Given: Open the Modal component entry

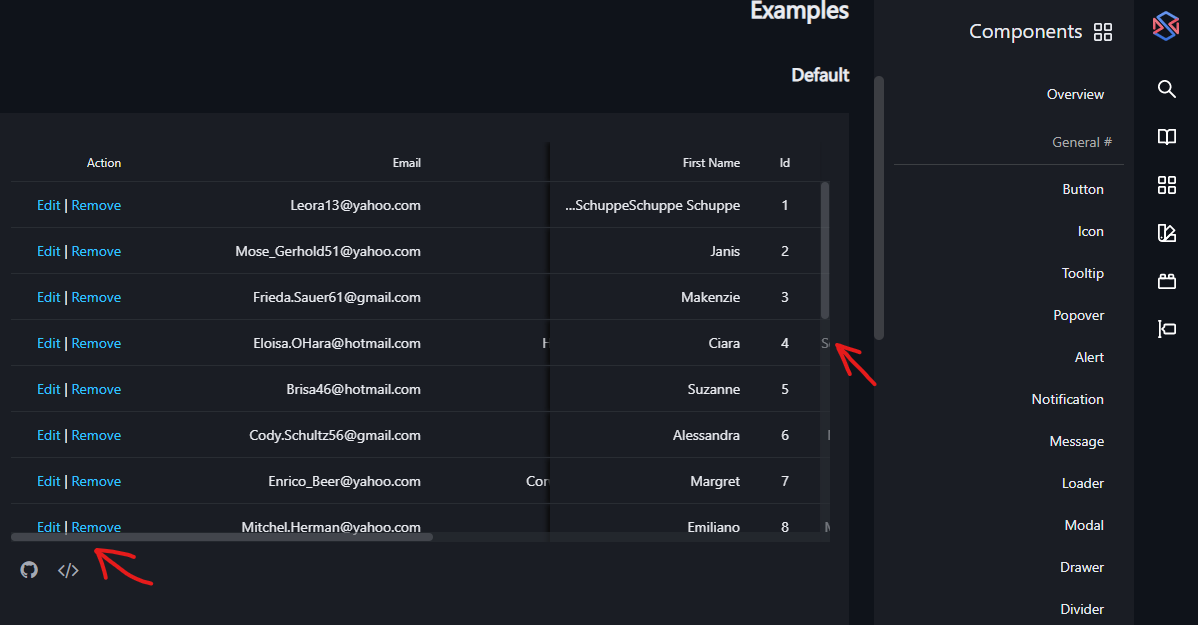Looking at the screenshot, I should 1084,524.
